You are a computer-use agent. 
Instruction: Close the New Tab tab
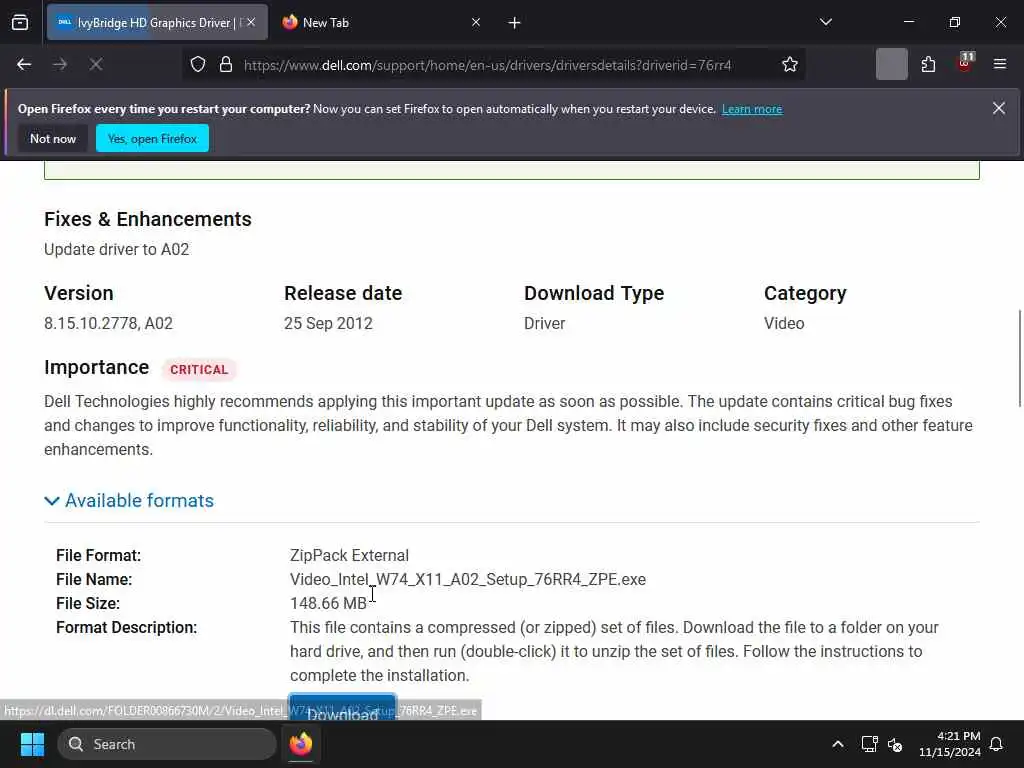coord(476,22)
